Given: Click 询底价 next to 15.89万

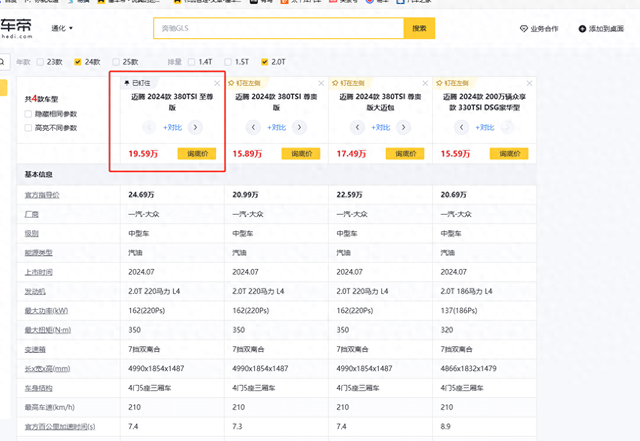Looking at the screenshot, I should pos(301,154).
